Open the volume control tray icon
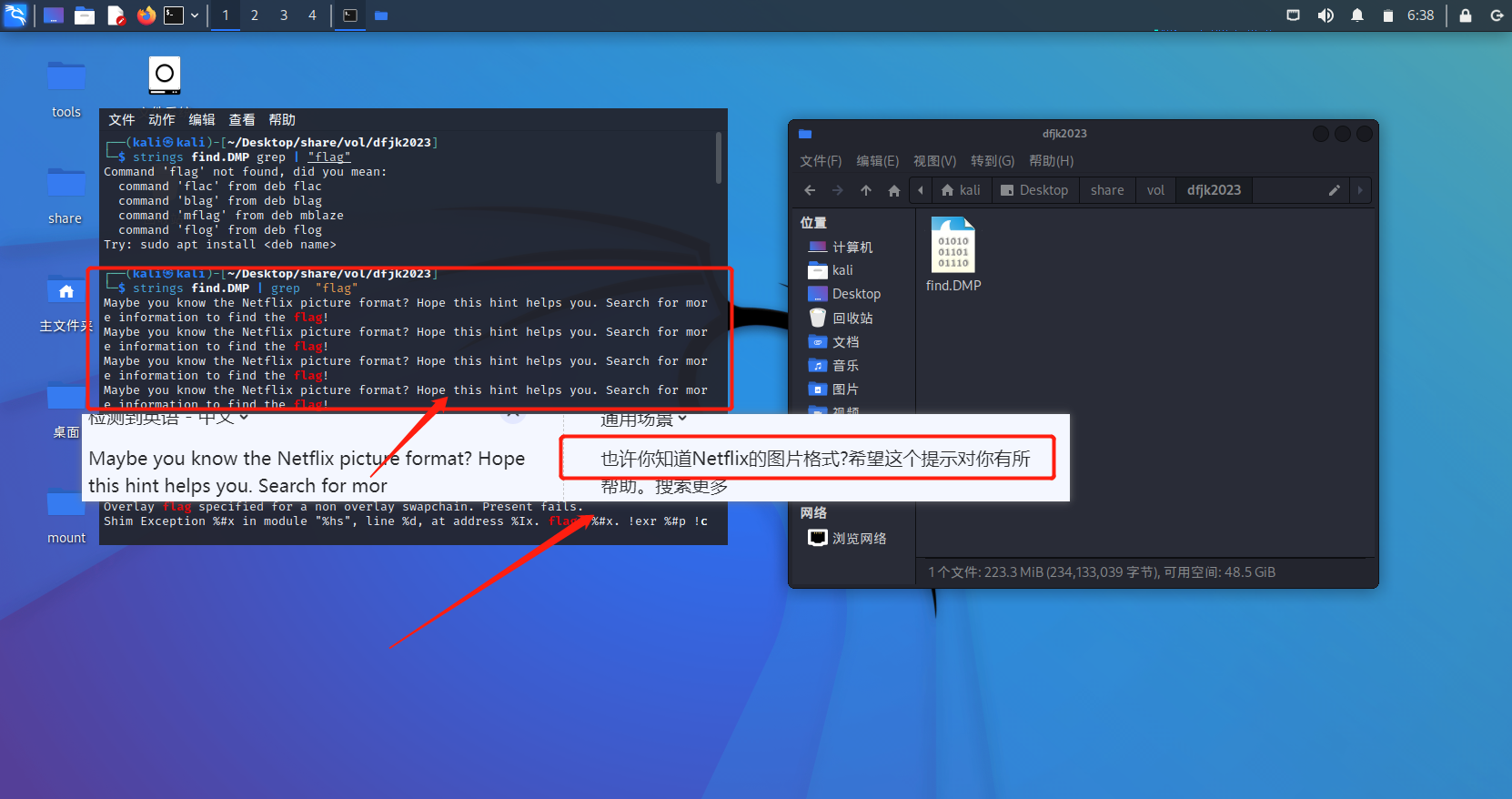The image size is (1512, 799). coord(1326,15)
